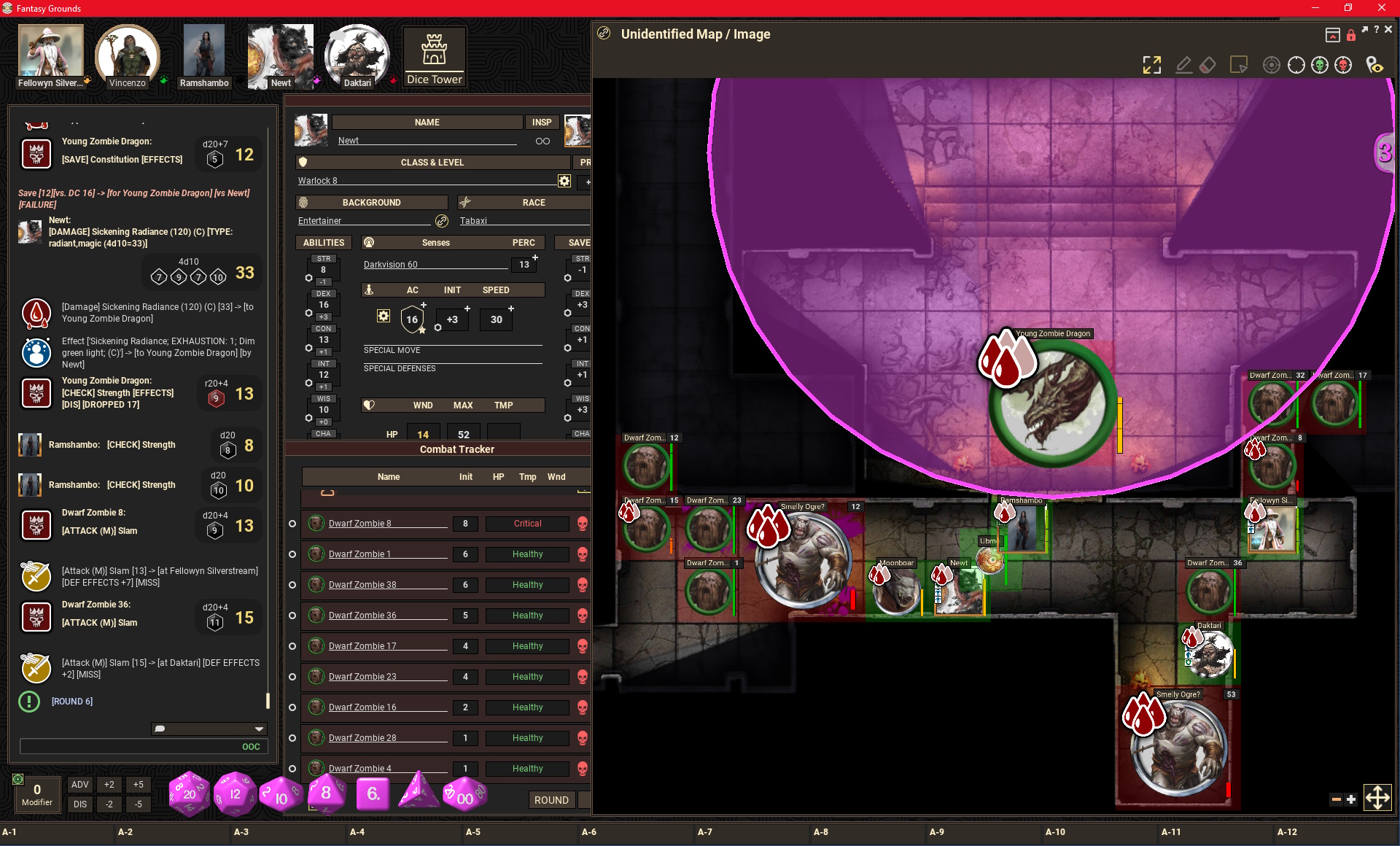Click the OOC chat entry field
This screenshot has width=1400, height=846.
coord(144,746)
